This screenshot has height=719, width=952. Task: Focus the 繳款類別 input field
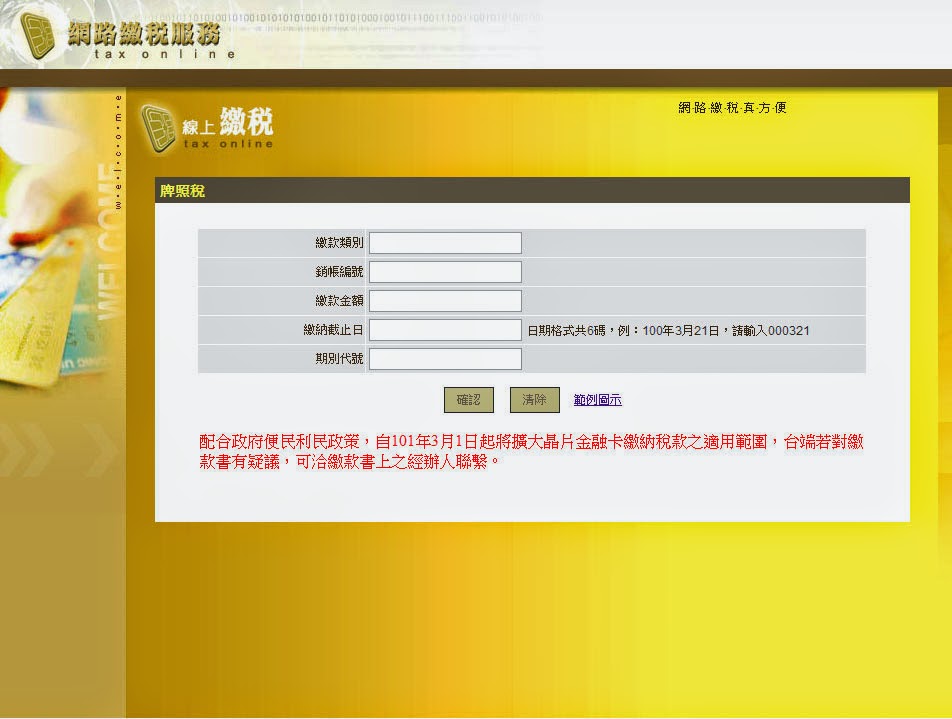(x=445, y=243)
